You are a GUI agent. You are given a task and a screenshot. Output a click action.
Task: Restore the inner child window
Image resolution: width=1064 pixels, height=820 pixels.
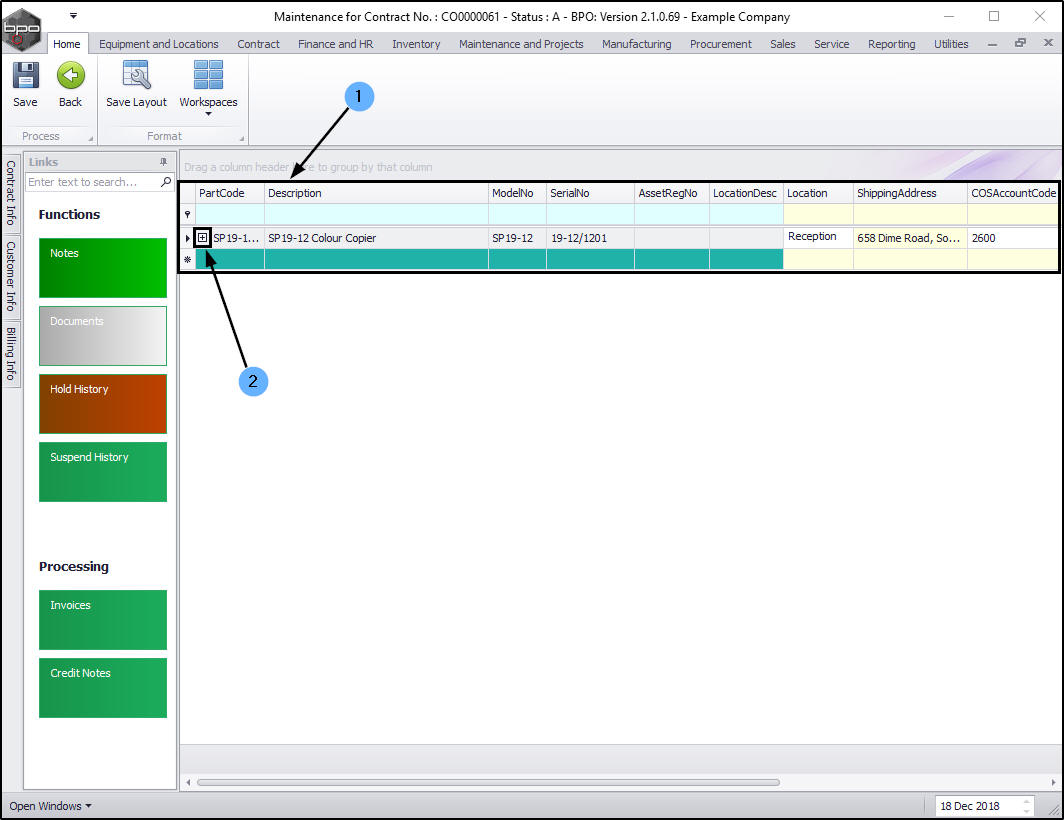[1020, 43]
